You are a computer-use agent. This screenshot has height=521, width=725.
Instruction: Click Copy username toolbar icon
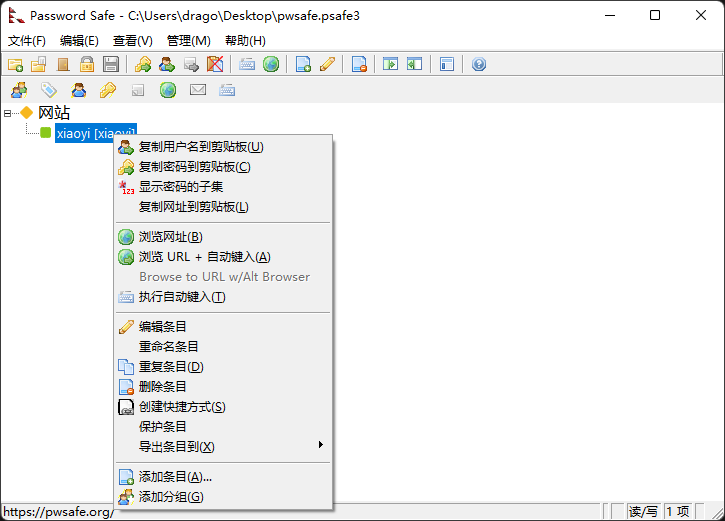tap(167, 64)
